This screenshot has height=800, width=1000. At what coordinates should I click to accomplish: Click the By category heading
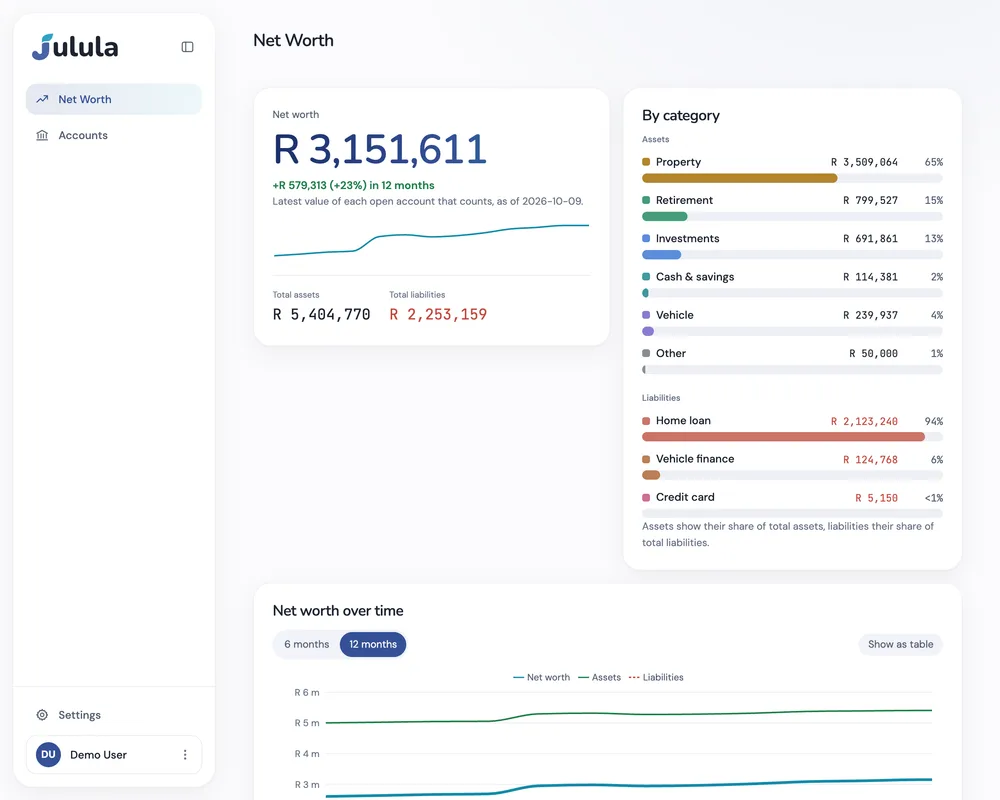[680, 115]
